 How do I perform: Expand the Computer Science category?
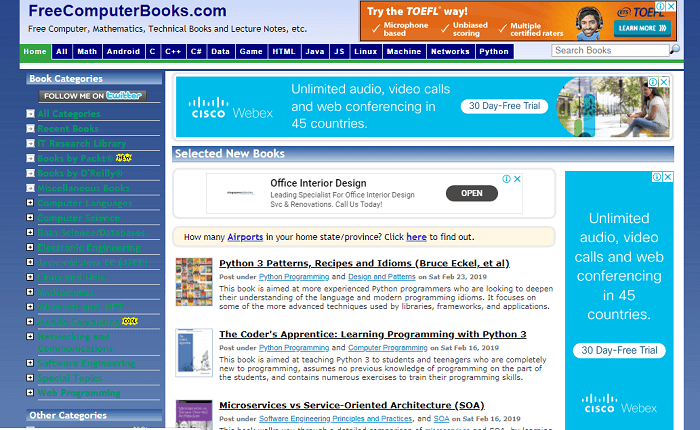pyautogui.click(x=30, y=217)
